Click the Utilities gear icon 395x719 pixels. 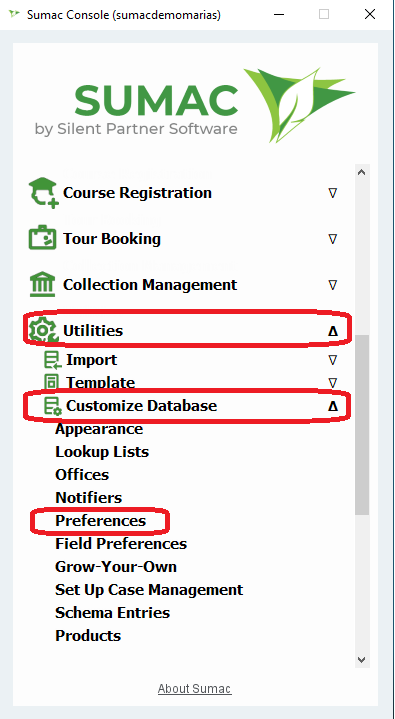43,331
